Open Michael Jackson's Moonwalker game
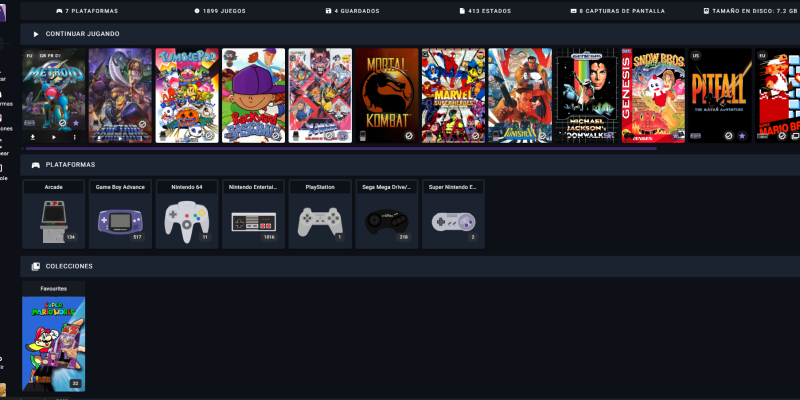Viewport: 800px width, 400px height. pyautogui.click(x=585, y=95)
